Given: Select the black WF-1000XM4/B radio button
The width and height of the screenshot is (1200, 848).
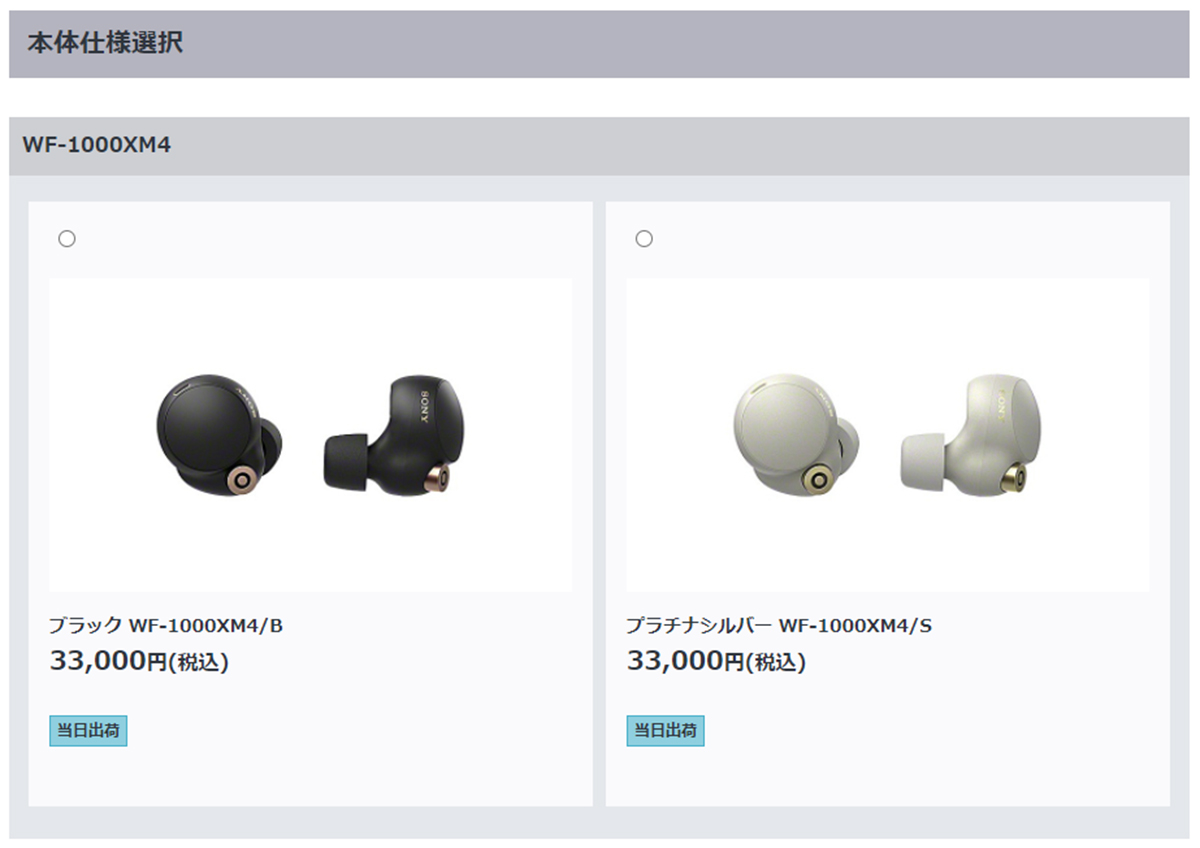Looking at the screenshot, I should (67, 238).
